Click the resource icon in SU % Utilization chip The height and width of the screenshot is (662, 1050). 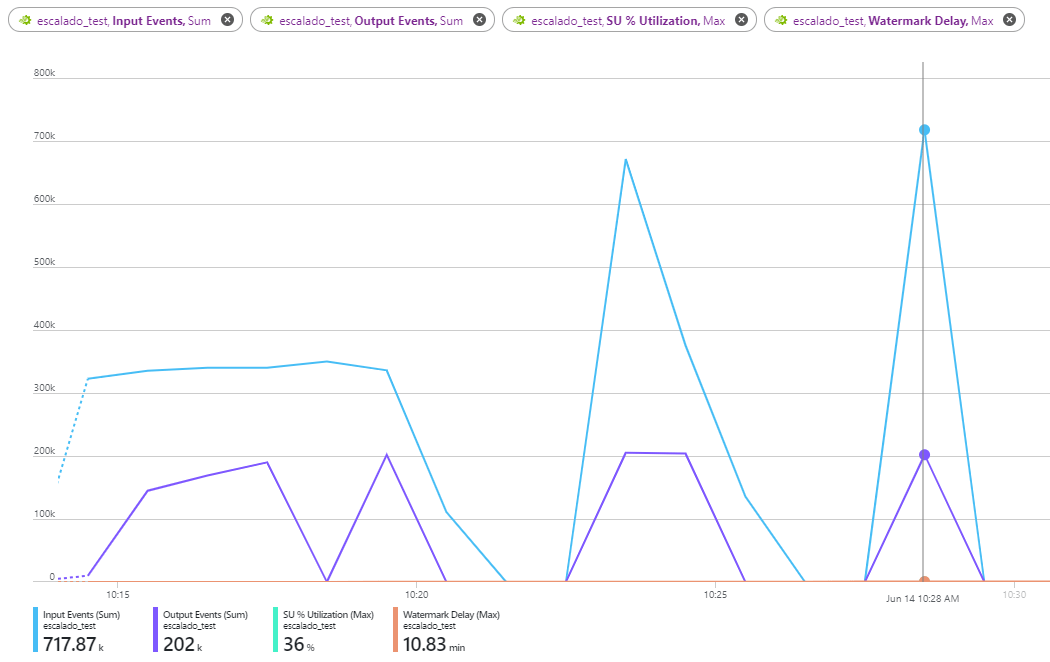[x=519, y=19]
